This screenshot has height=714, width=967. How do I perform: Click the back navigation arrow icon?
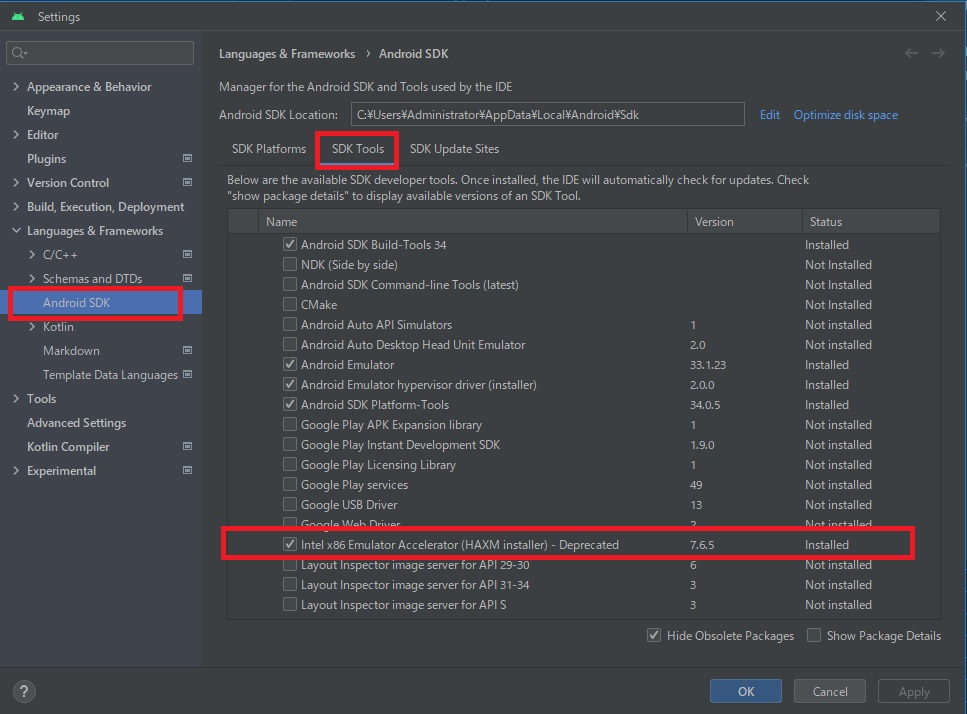911,53
